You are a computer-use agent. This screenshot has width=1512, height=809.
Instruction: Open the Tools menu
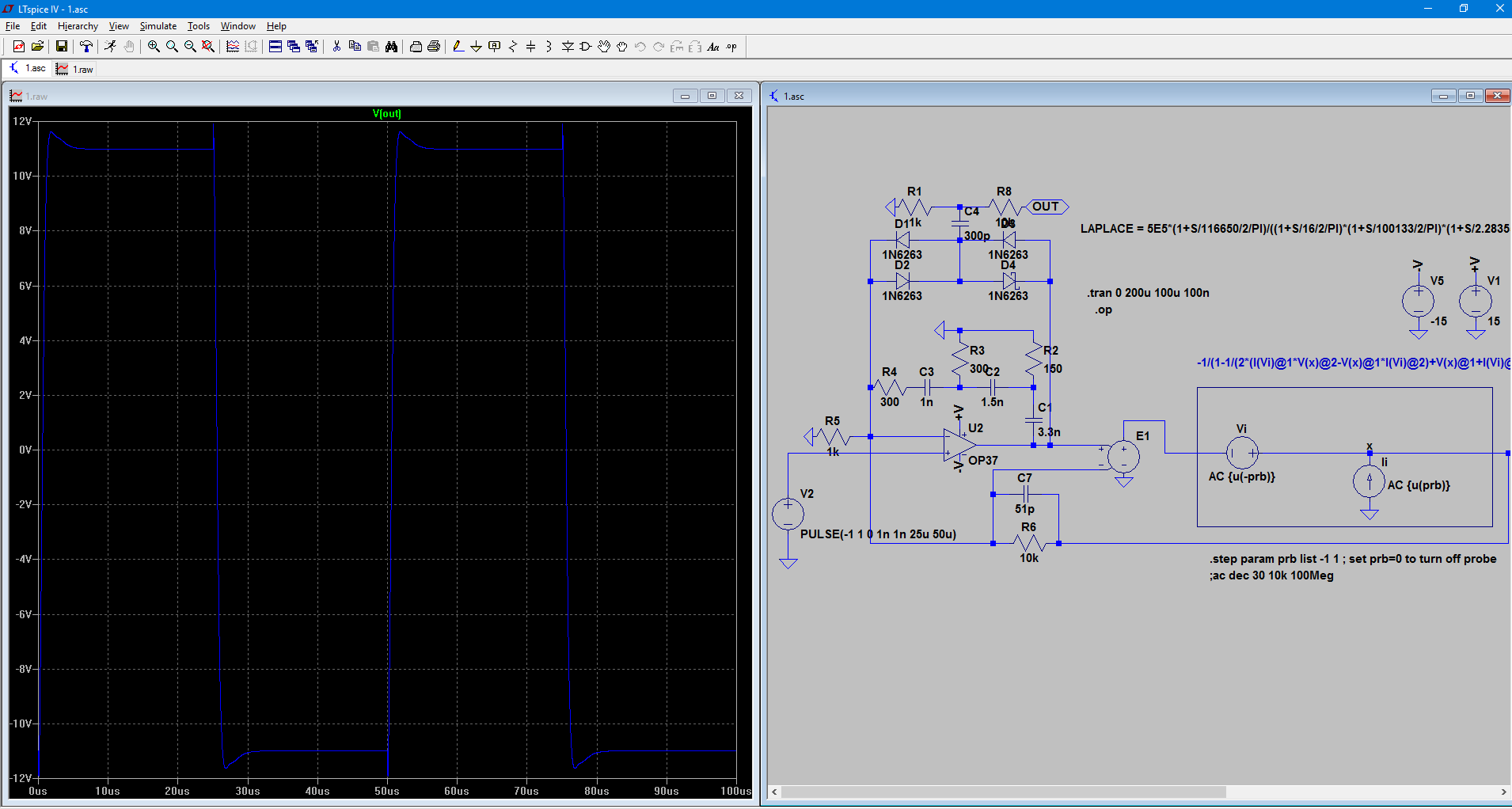198,26
